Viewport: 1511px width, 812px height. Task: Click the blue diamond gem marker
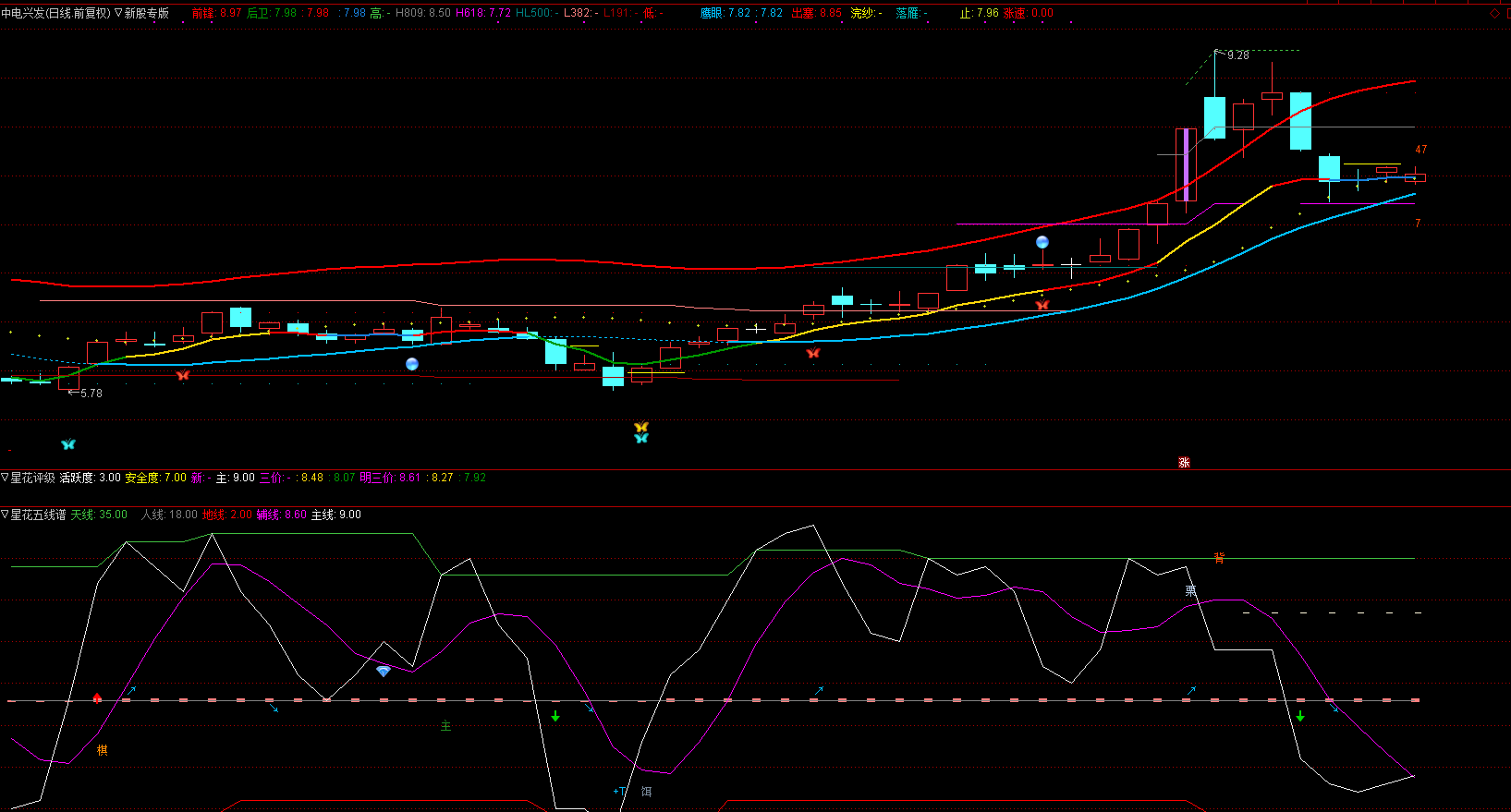(384, 672)
